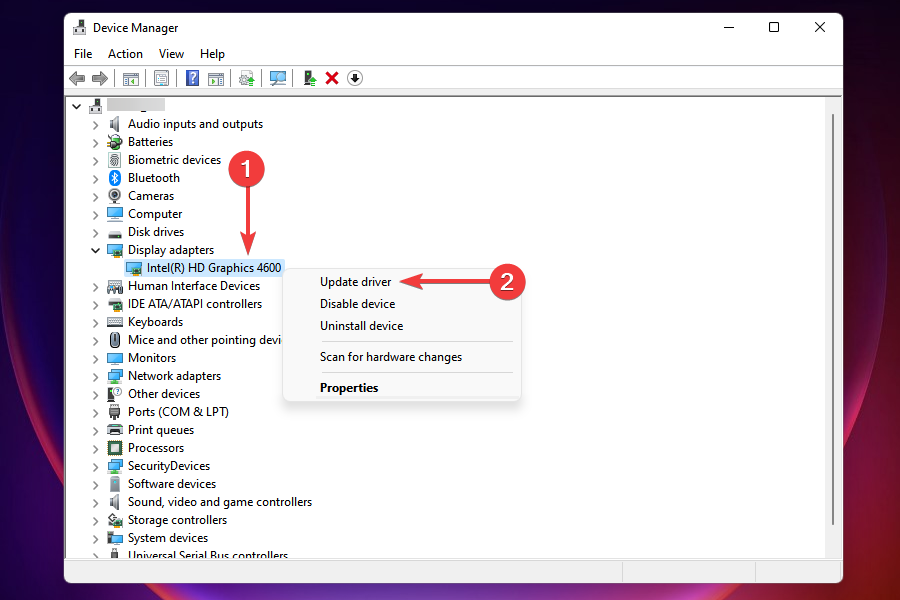Expand the System devices chevron
The image size is (900, 600).
point(95,539)
